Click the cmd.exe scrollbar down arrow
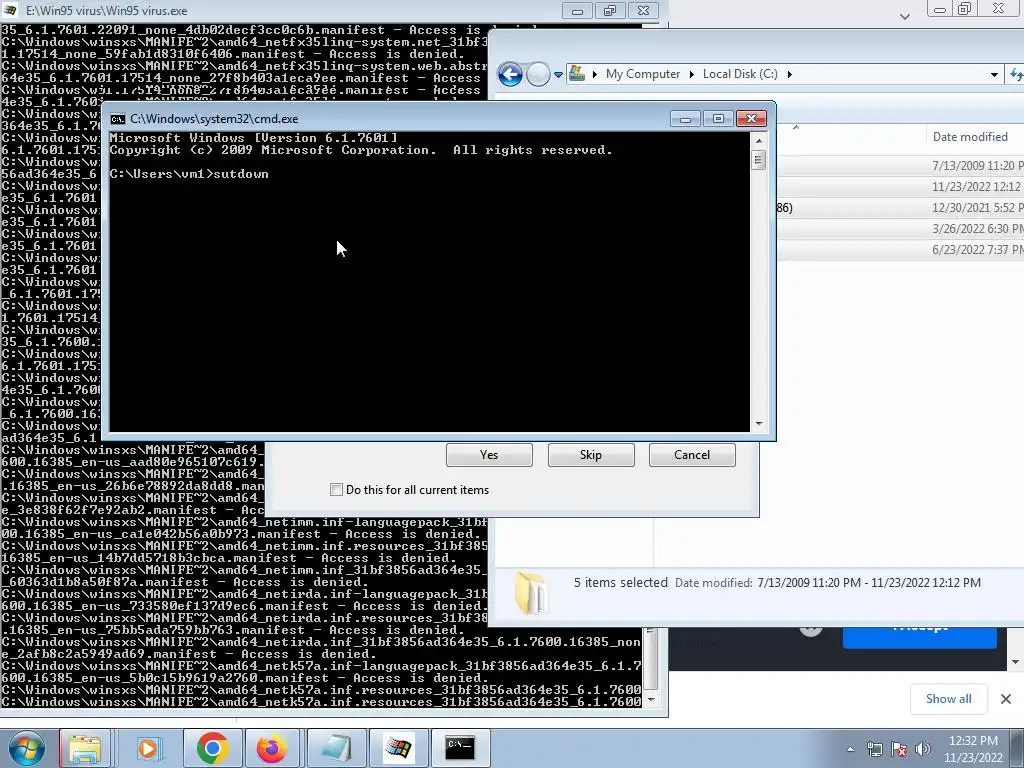The image size is (1024, 768). (758, 424)
